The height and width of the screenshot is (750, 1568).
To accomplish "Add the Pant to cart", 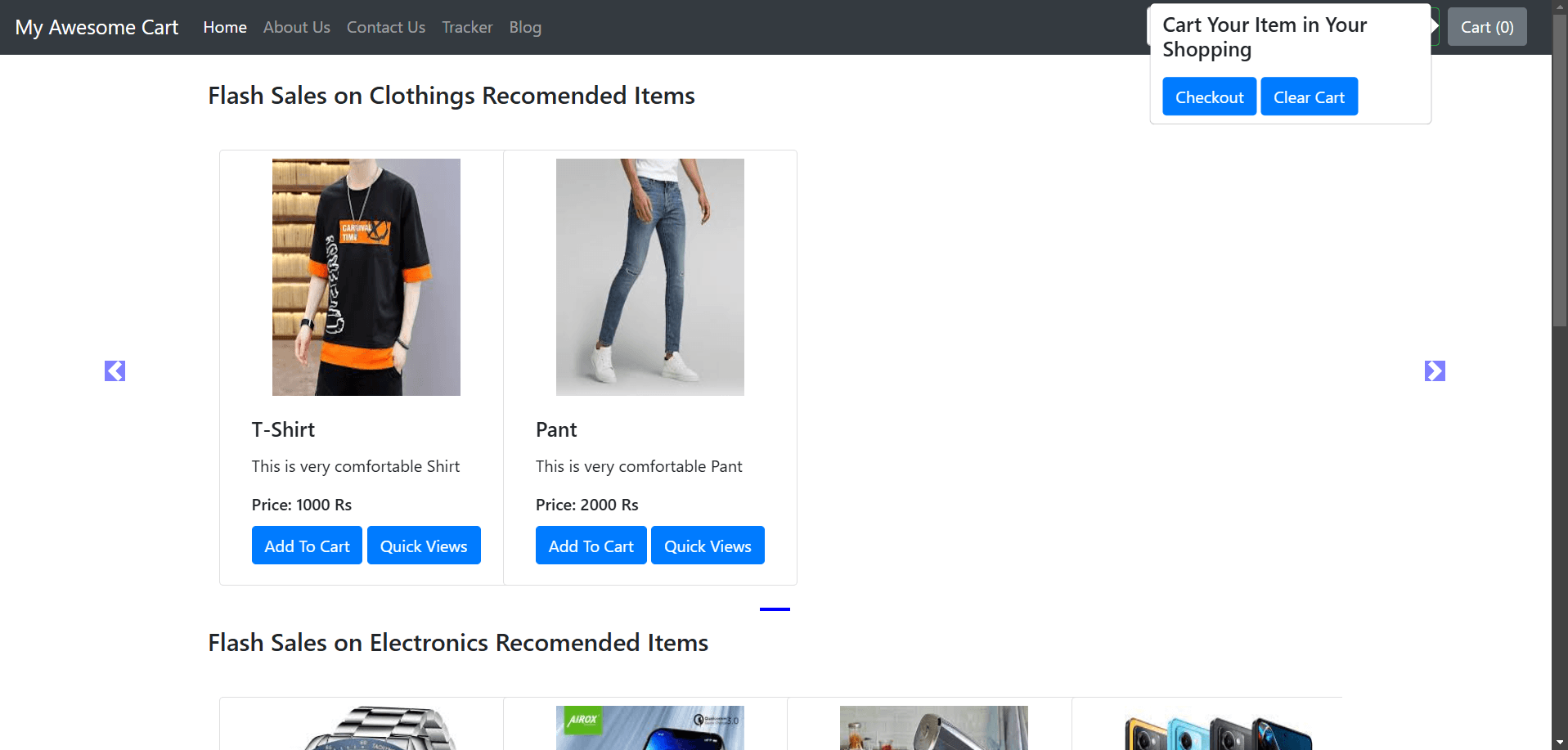I will click(591, 546).
